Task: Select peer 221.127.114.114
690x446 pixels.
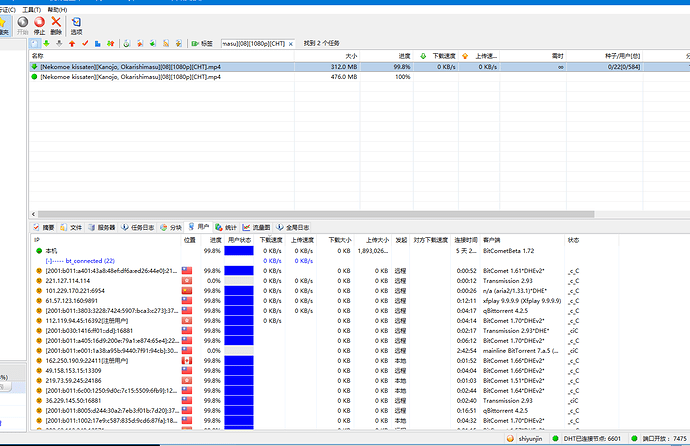Action: 325,281
